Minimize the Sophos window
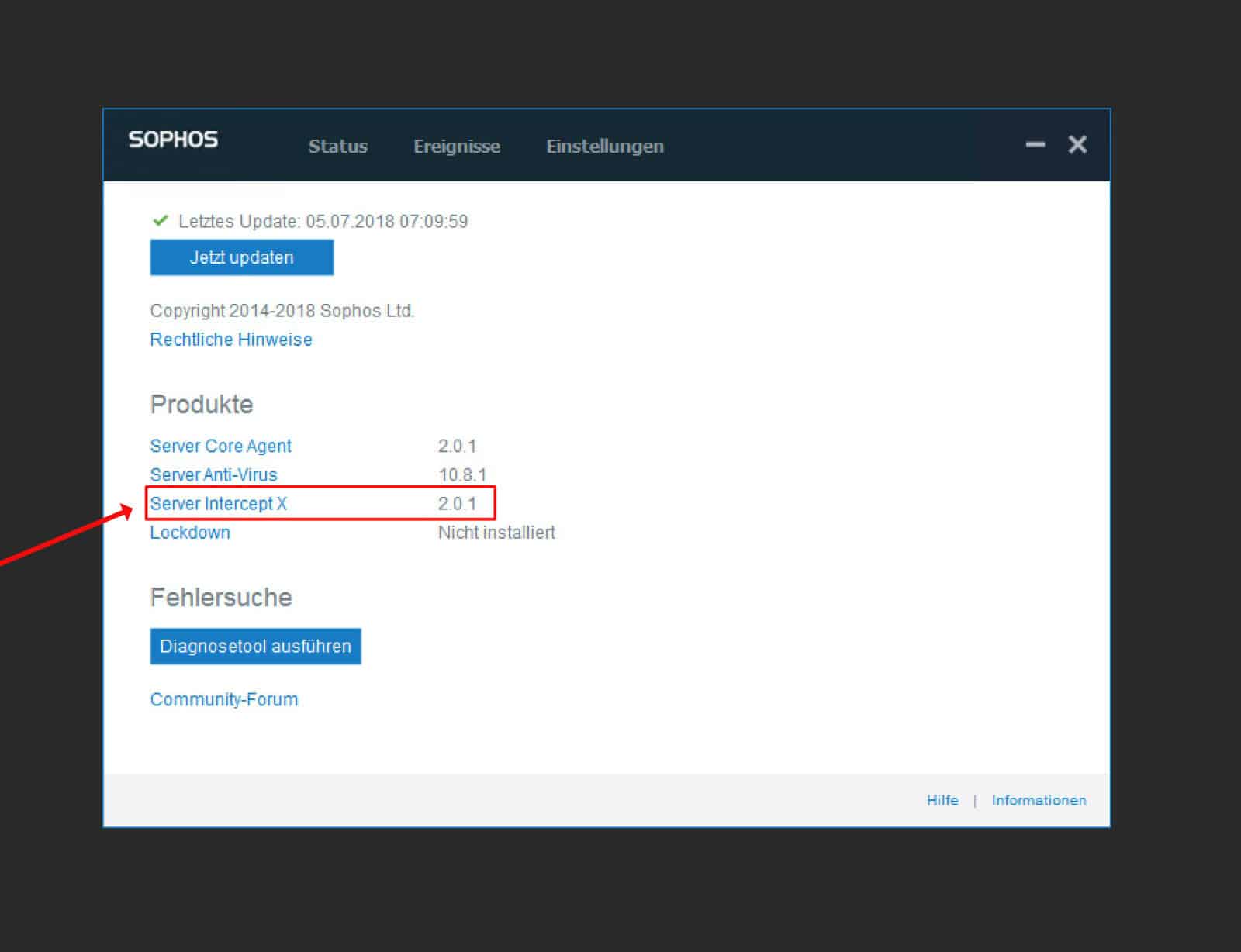The height and width of the screenshot is (952, 1241). [1035, 145]
